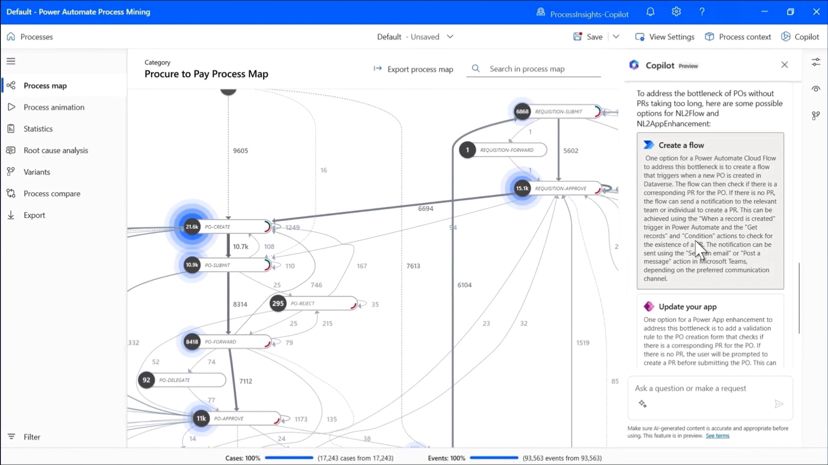The height and width of the screenshot is (465, 828).
Task: Open the notifications bell icon
Action: [651, 12]
